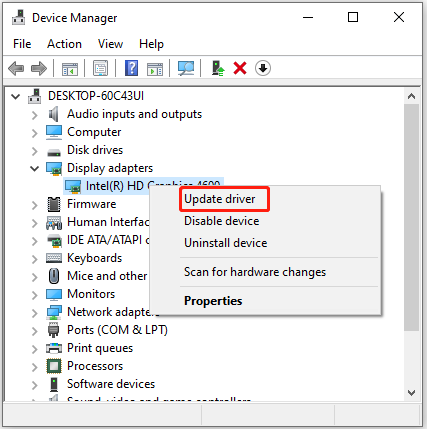Screen dimensions: 427x429
Task: Click Scan for hardware changes monitor icon
Action: click(x=186, y=69)
